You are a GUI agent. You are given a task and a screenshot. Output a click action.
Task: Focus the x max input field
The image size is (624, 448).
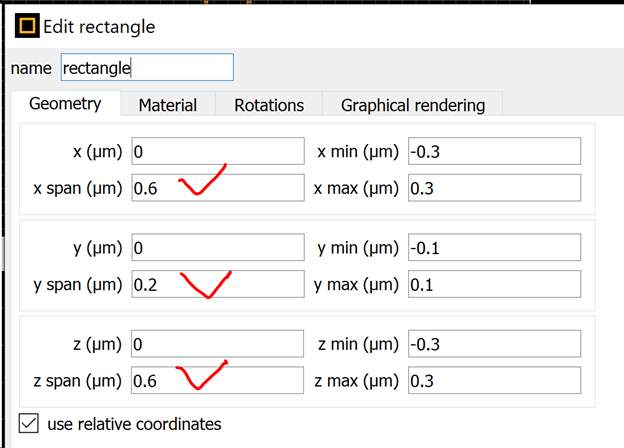click(x=494, y=188)
